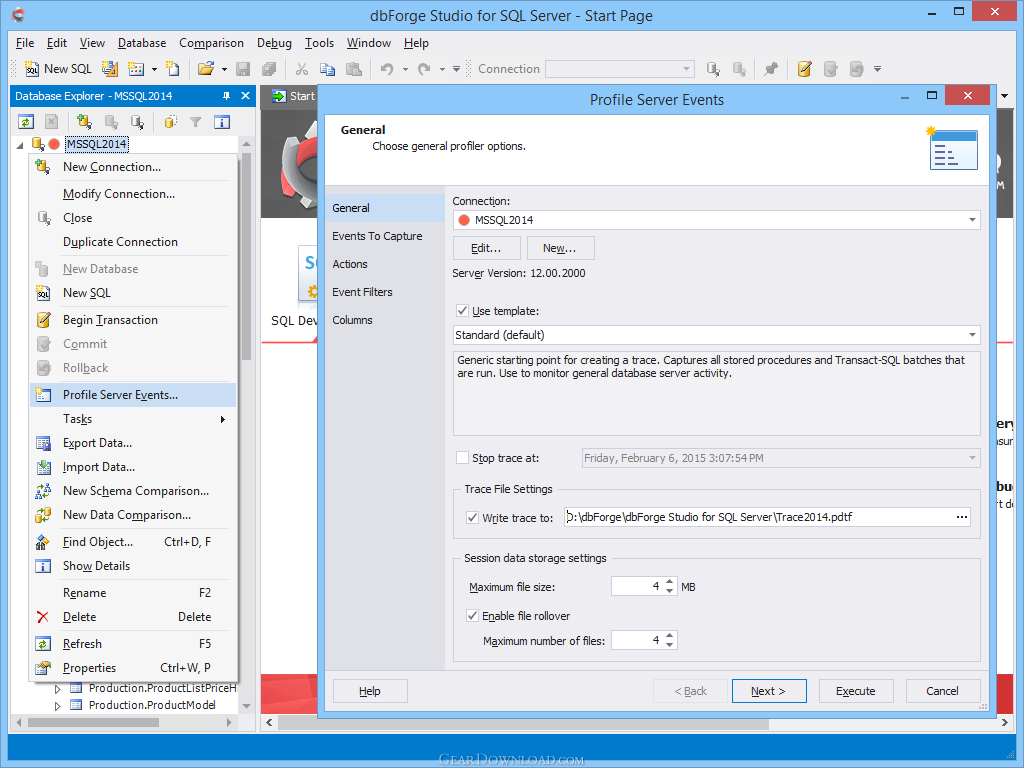Open the Undo history dropdown arrow
Image resolution: width=1024 pixels, height=768 pixels.
coord(405,69)
